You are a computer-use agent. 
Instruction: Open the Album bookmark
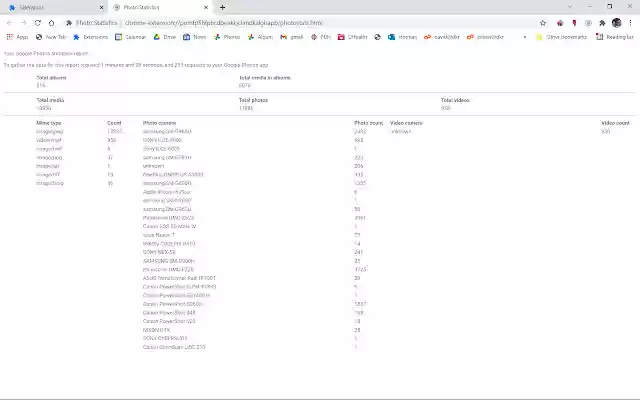[x=260, y=37]
